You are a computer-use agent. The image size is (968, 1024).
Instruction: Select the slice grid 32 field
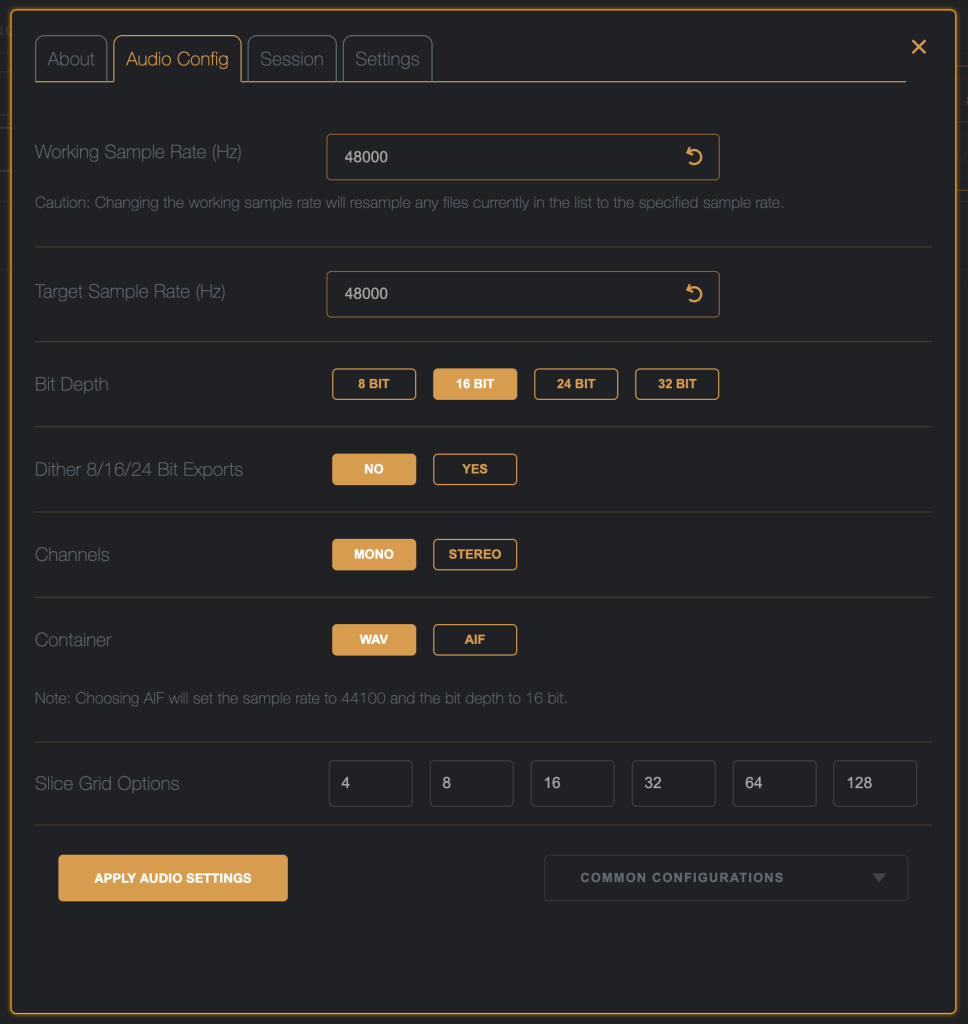click(x=673, y=783)
